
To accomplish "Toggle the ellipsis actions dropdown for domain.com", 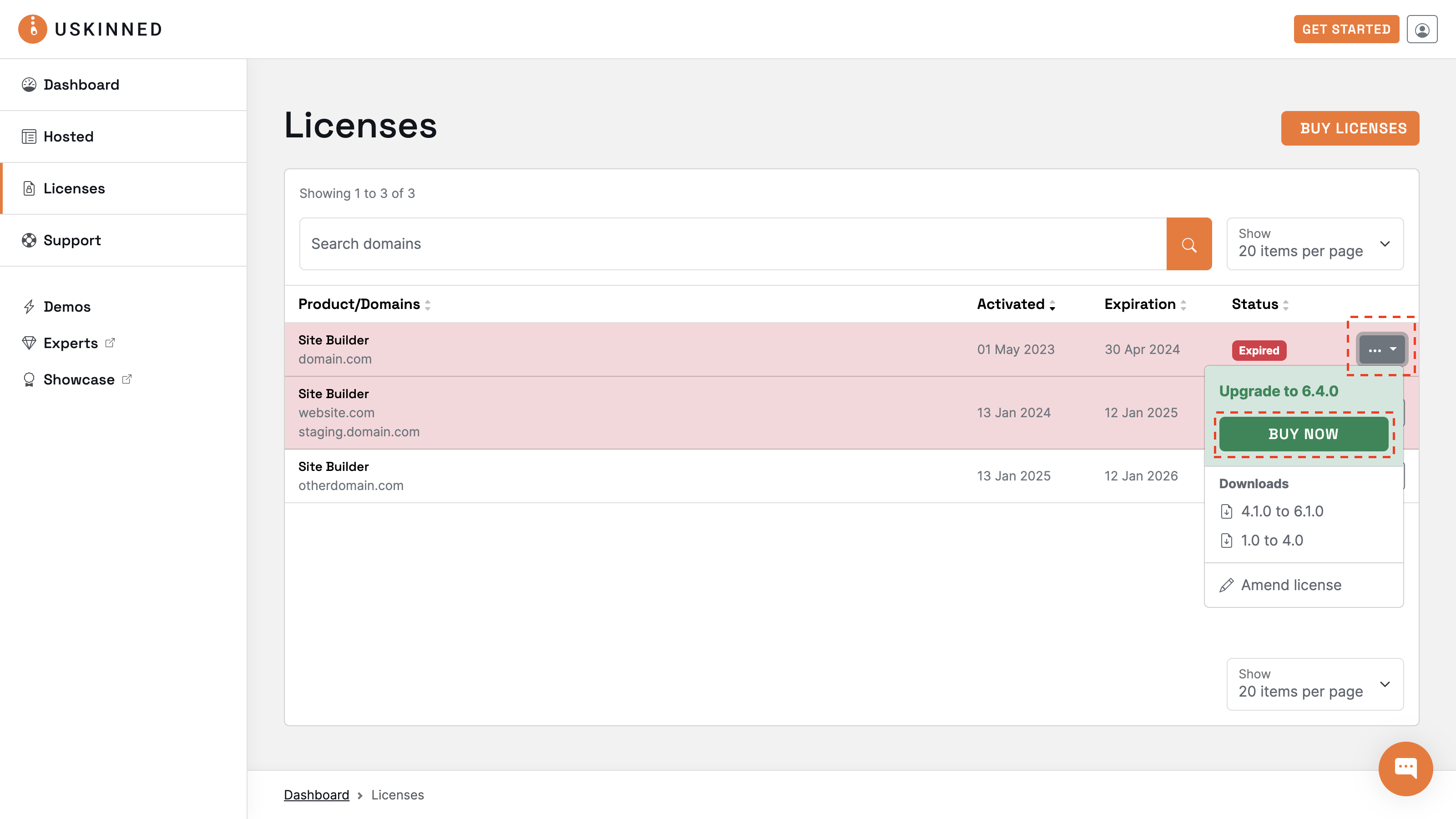I will tap(1381, 350).
